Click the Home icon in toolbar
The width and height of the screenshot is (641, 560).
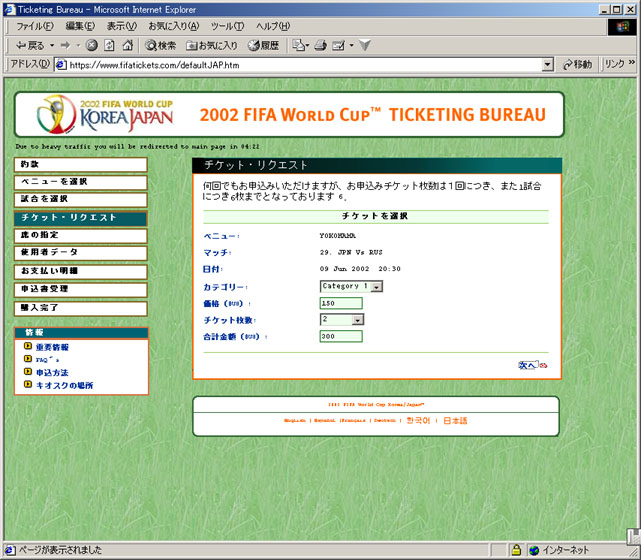click(128, 45)
